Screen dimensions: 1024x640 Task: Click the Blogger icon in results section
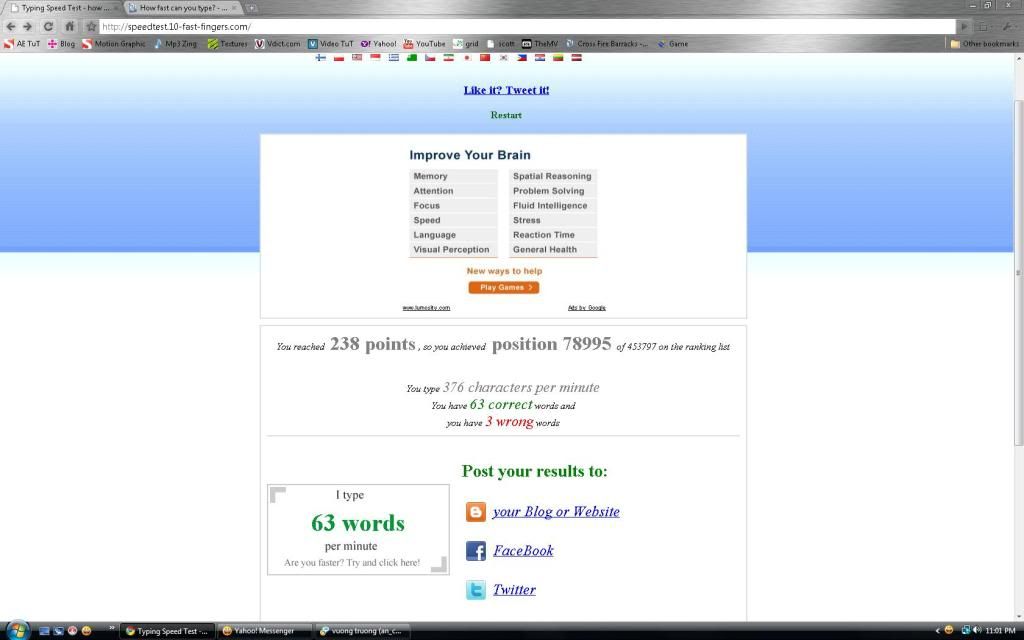476,512
